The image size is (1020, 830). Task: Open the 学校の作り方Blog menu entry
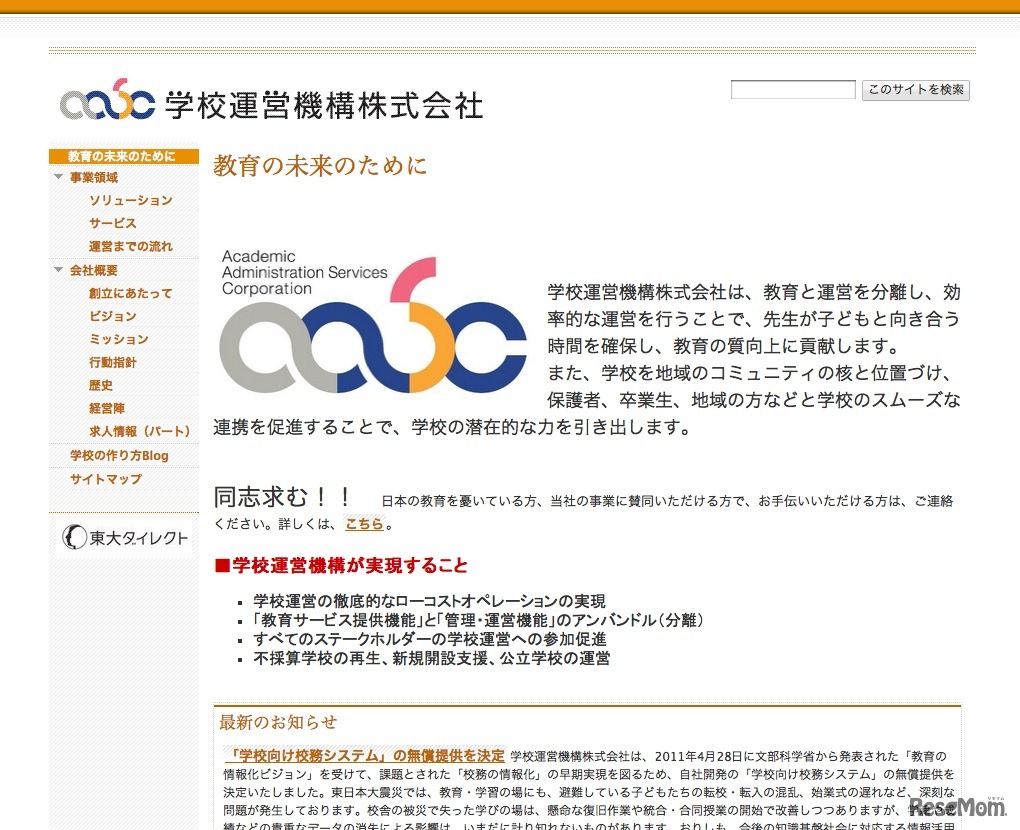(119, 455)
